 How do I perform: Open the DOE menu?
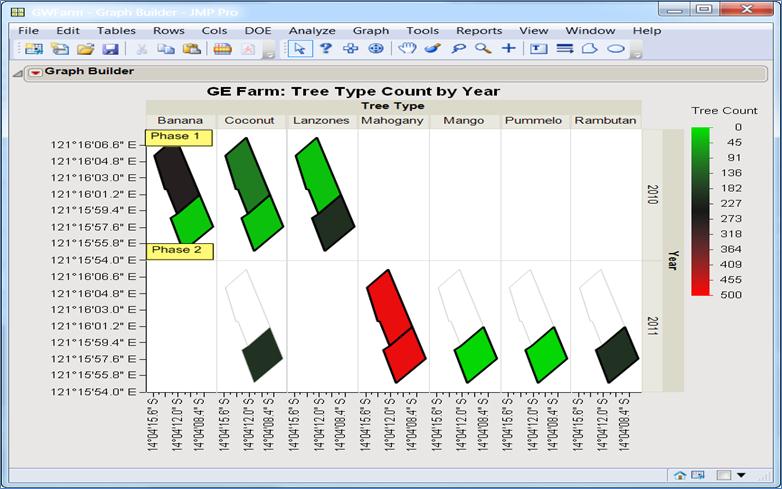(x=258, y=30)
